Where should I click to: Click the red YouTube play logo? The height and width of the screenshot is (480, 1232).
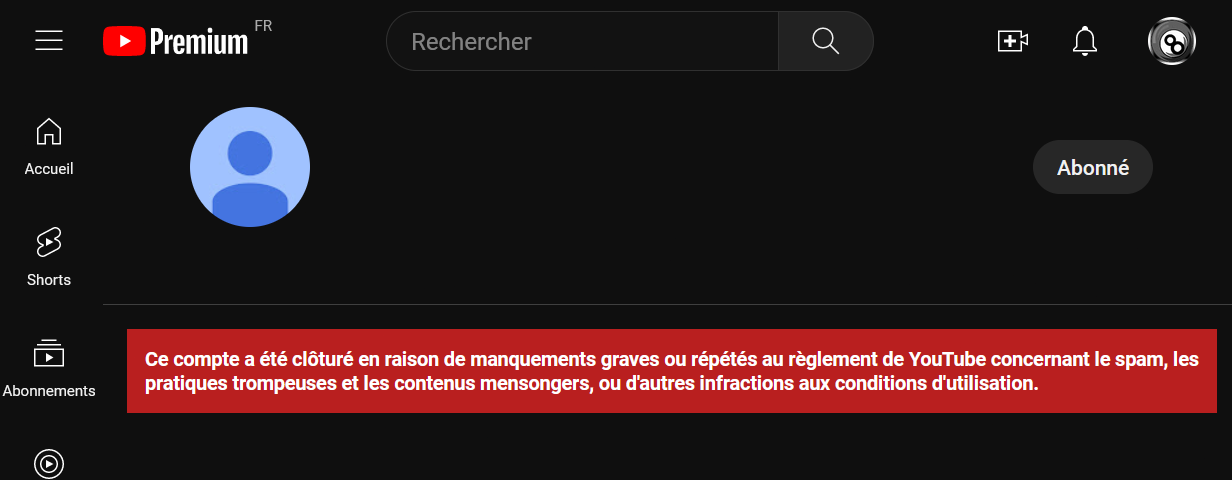(124, 41)
